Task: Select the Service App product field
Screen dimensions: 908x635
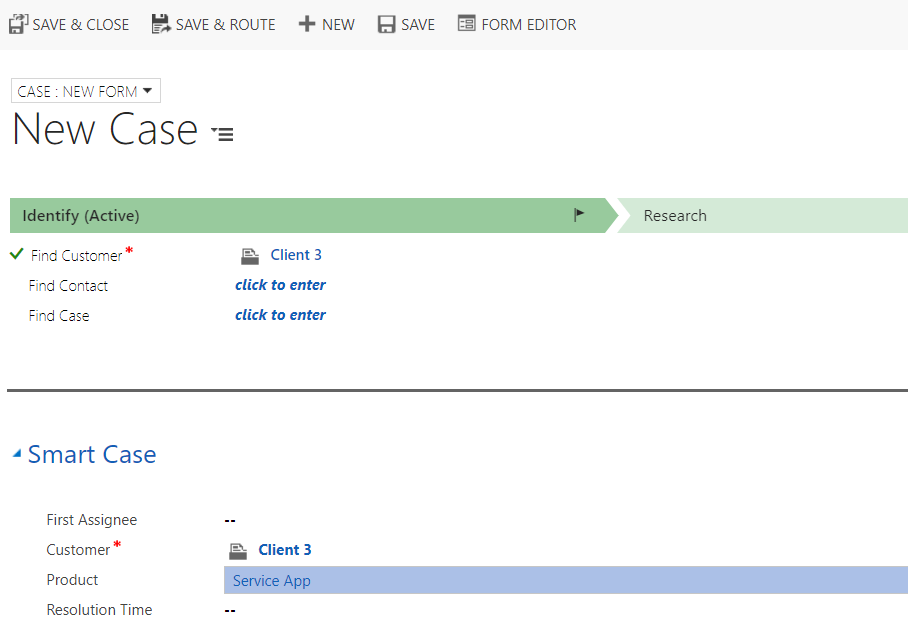Action: tap(566, 580)
